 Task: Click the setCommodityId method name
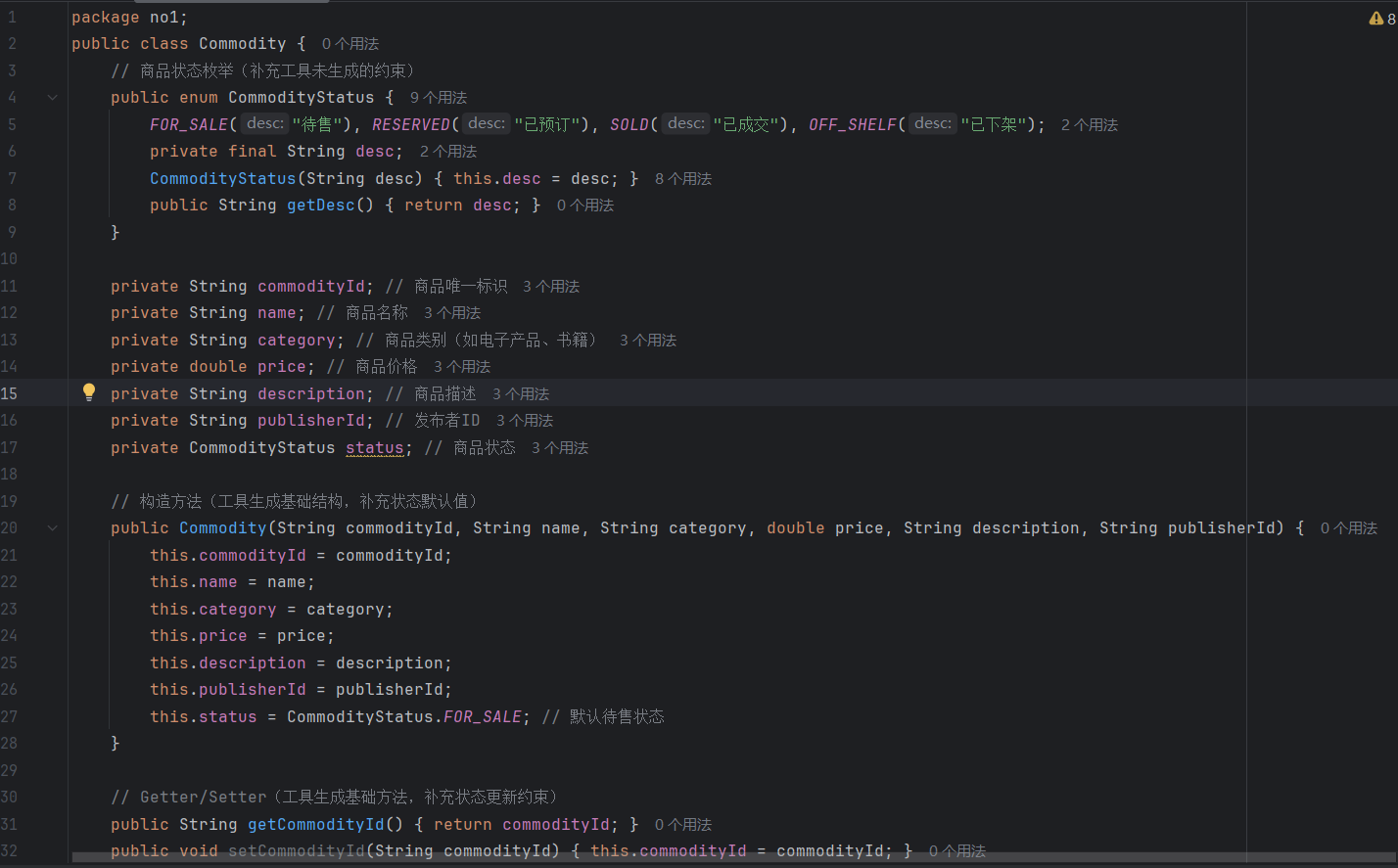click(297, 850)
